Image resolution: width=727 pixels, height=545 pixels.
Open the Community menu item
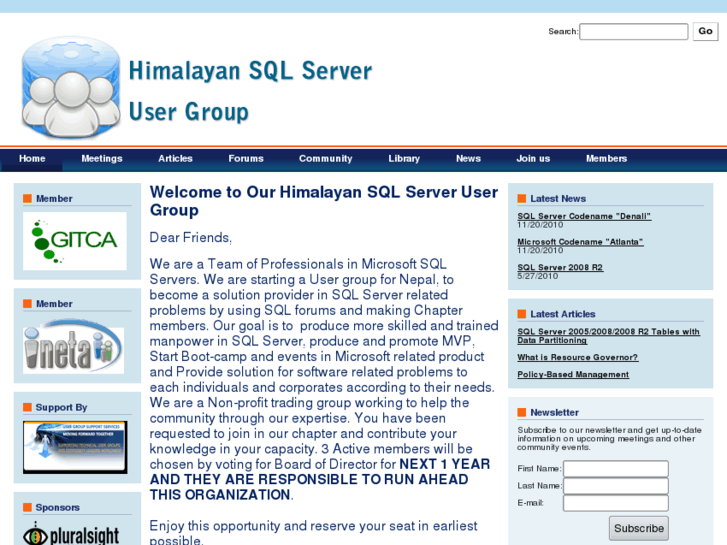tap(325, 159)
